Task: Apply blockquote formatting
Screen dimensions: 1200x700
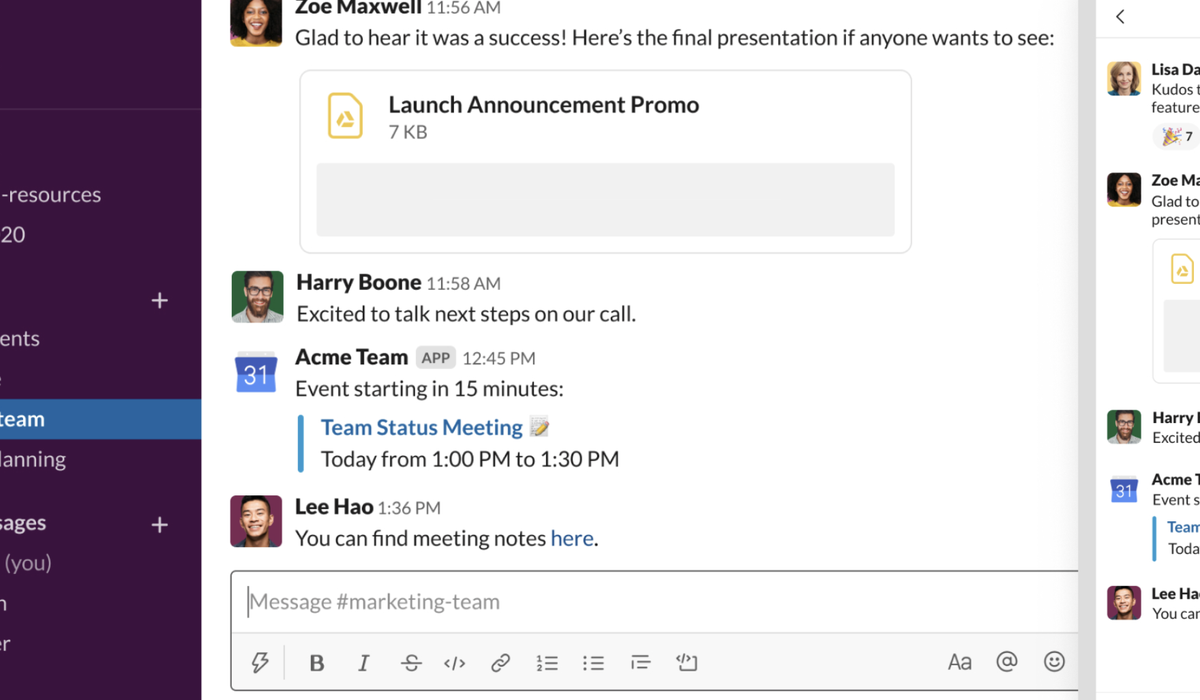Action: 641,662
